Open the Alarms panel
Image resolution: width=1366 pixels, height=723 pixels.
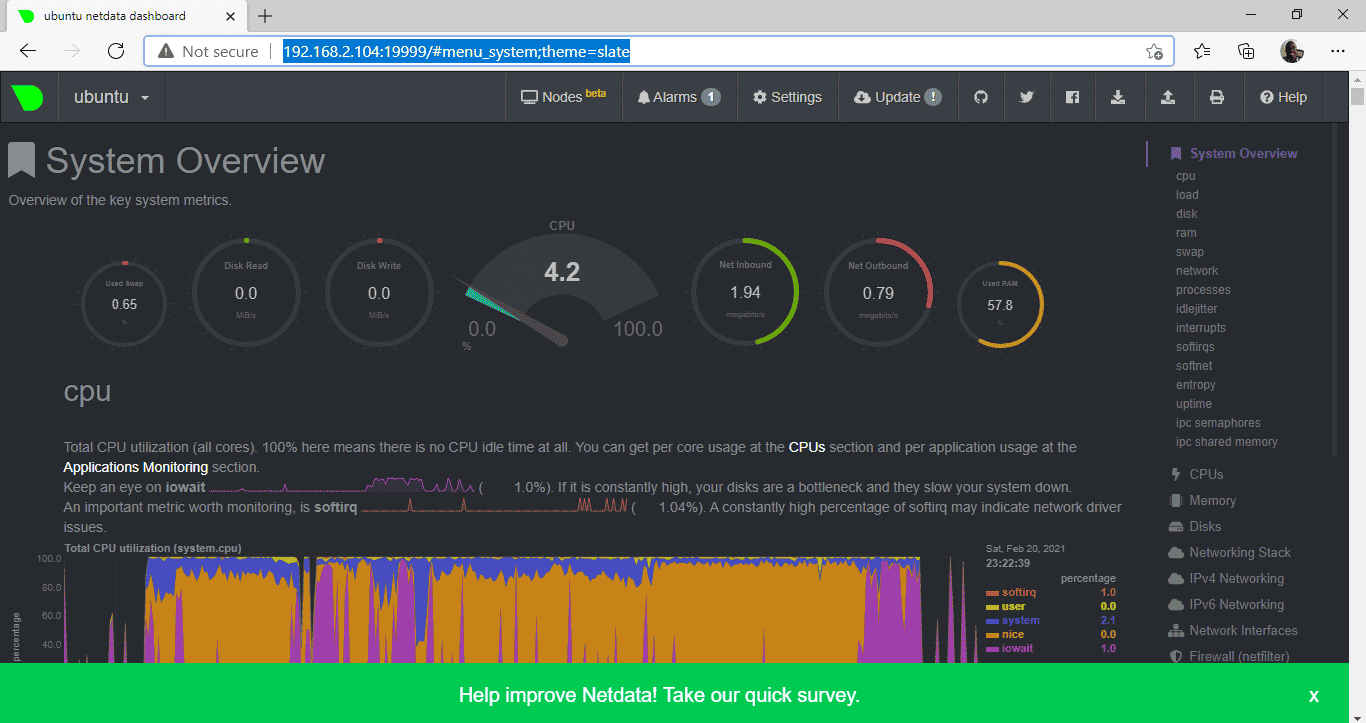pyautogui.click(x=679, y=97)
